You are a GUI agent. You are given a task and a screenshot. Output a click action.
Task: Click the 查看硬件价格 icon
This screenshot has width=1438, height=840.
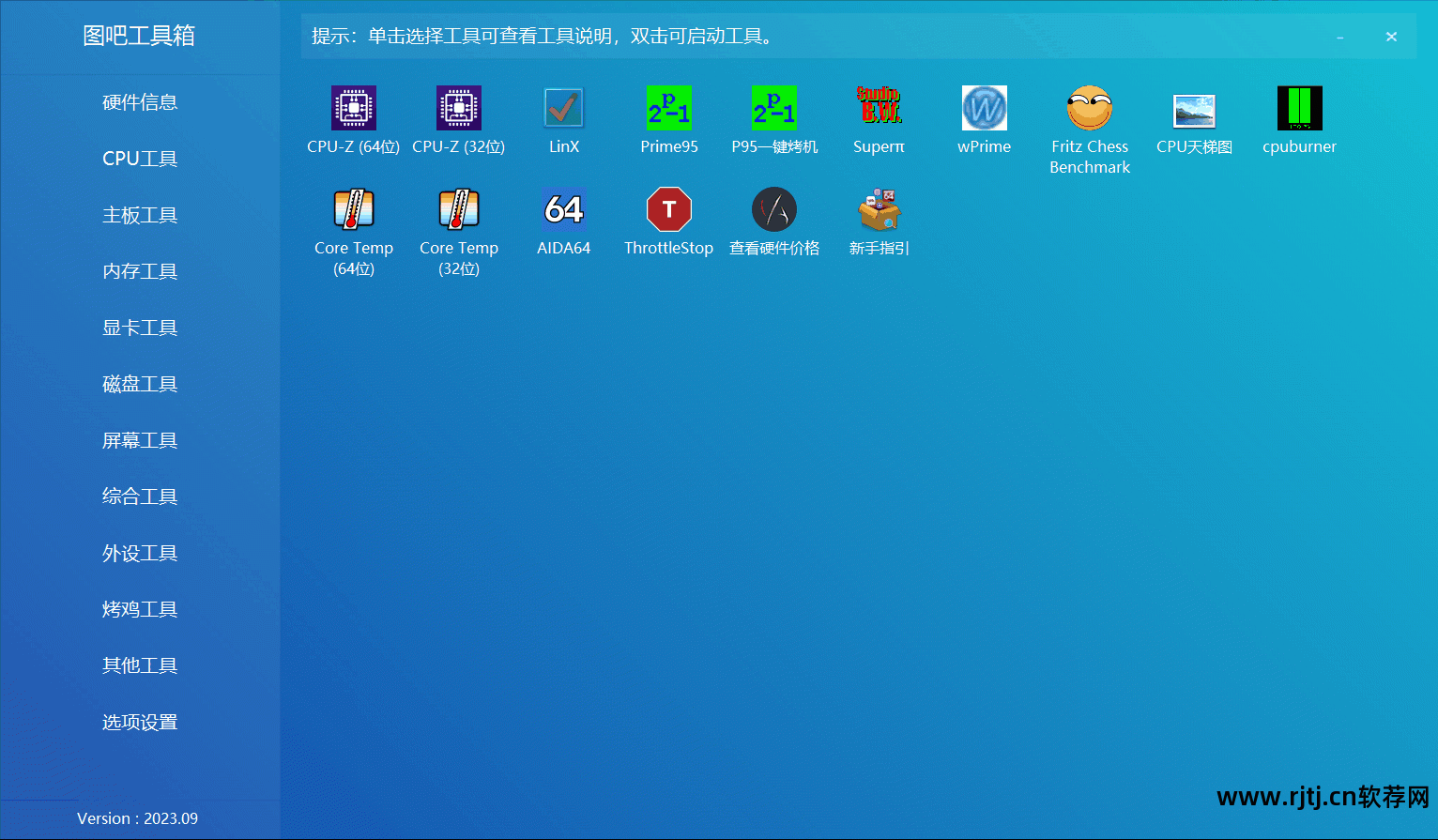click(x=774, y=210)
